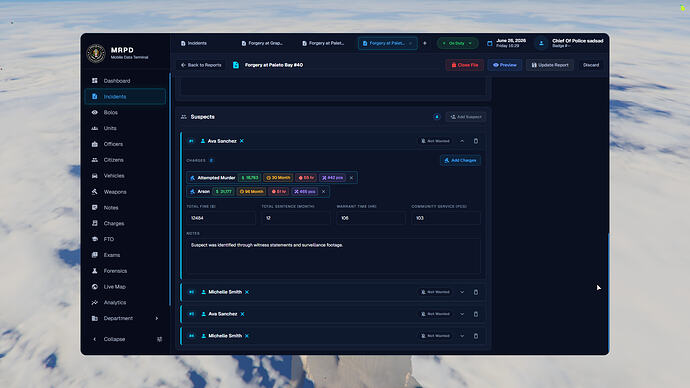Click the calendar icon beside the date
Image resolution: width=690 pixels, height=388 pixels.
click(x=490, y=43)
